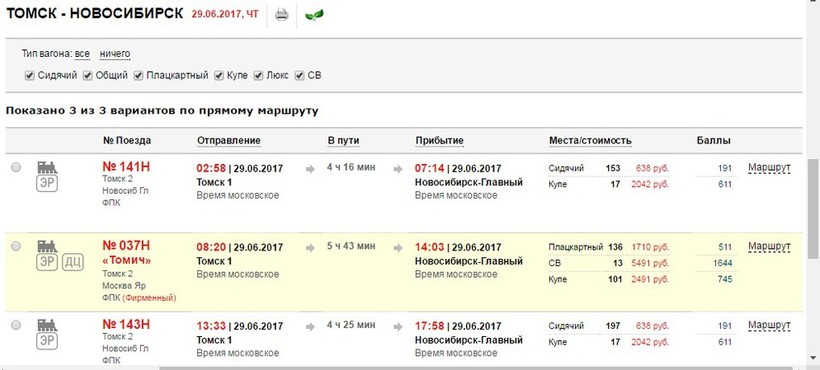Toggle the Люкс wagon type checkbox

258,76
